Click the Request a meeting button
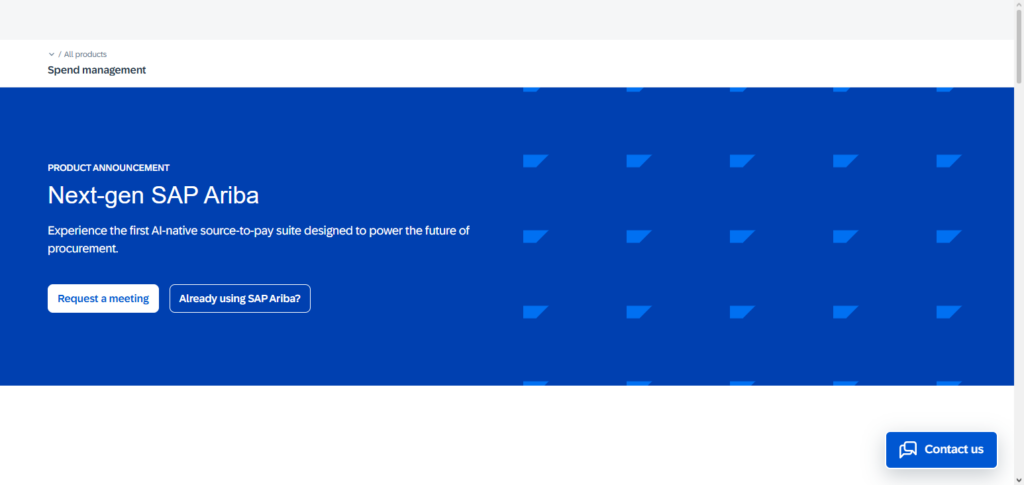The image size is (1024, 485). 103,298
